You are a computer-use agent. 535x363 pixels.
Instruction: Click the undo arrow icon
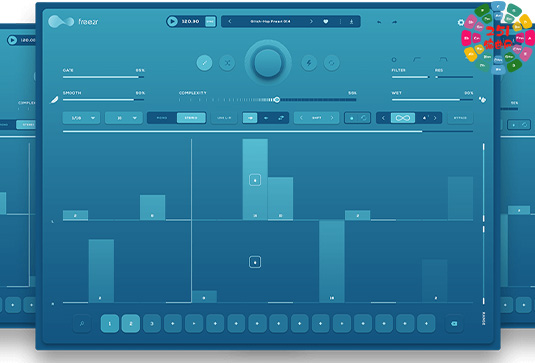[x=379, y=22]
